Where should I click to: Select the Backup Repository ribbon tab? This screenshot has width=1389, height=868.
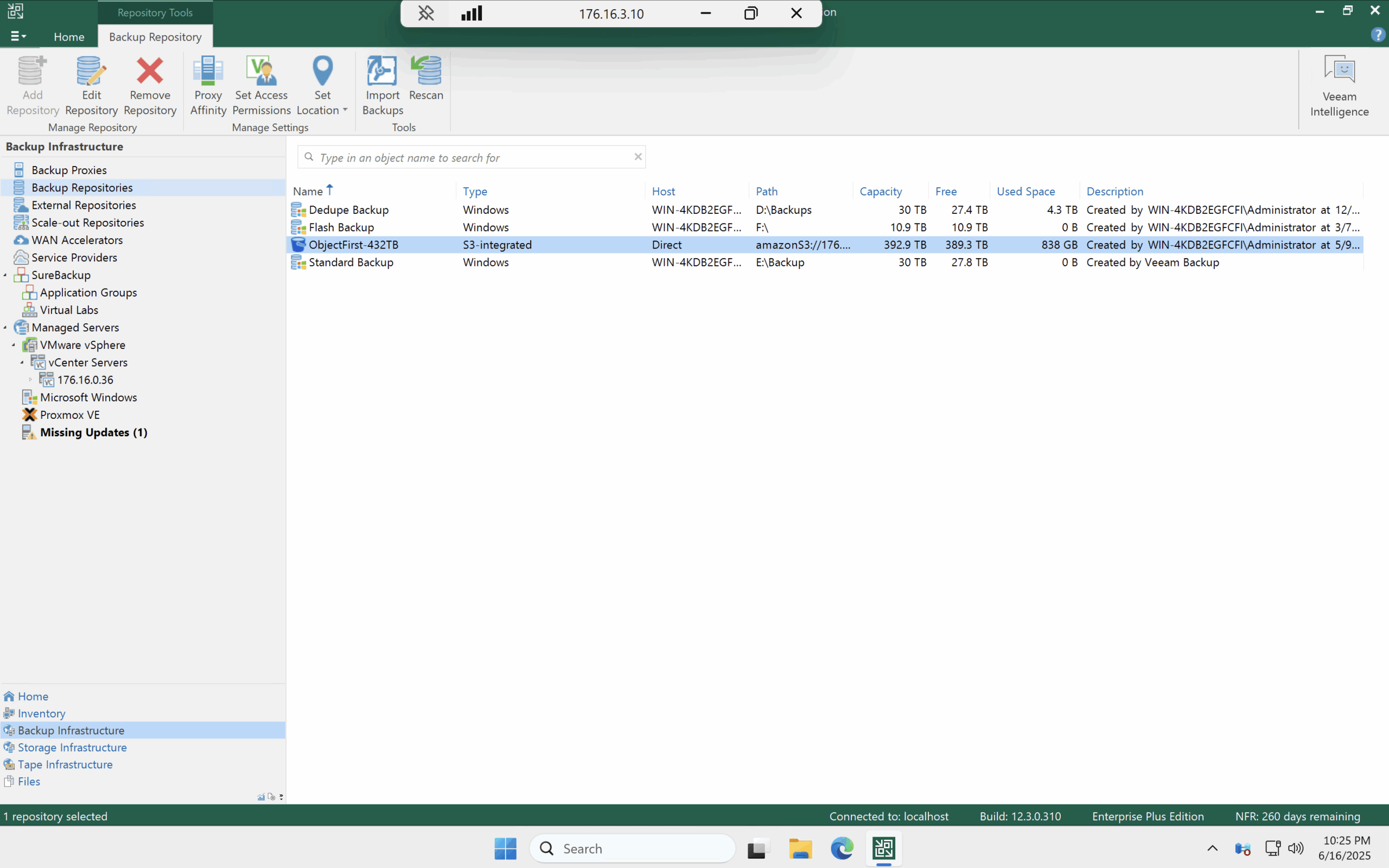(155, 37)
